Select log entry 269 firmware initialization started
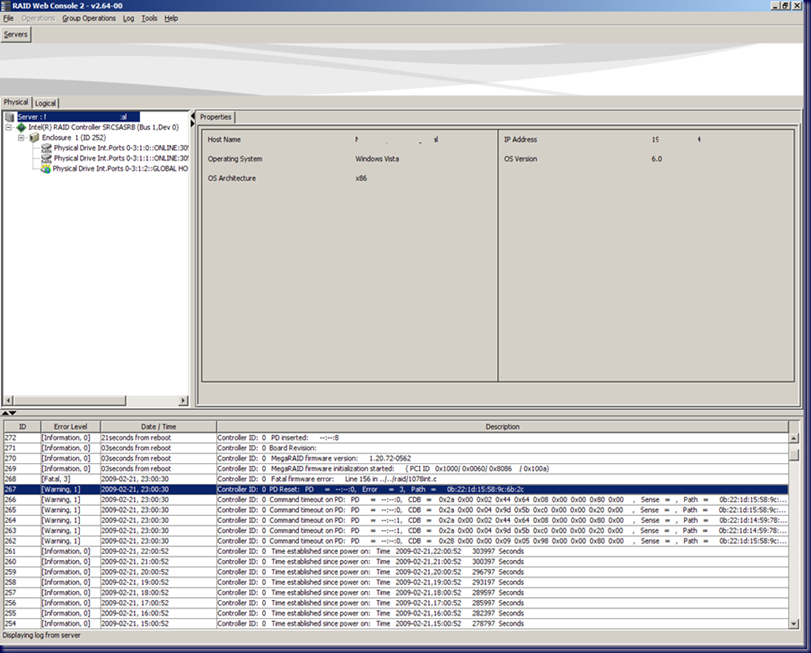The image size is (811, 653). 396,468
